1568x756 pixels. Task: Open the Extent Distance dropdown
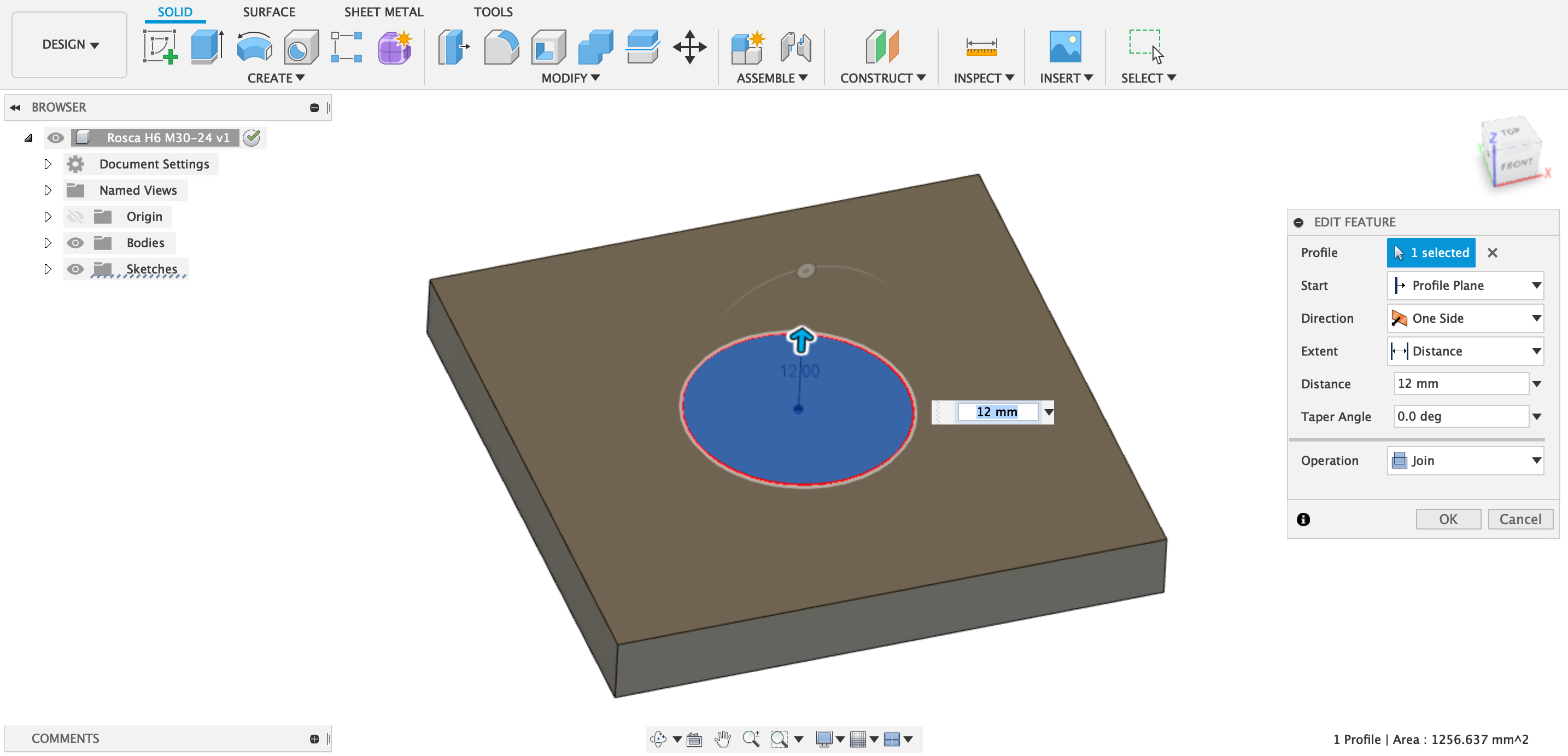point(1465,351)
